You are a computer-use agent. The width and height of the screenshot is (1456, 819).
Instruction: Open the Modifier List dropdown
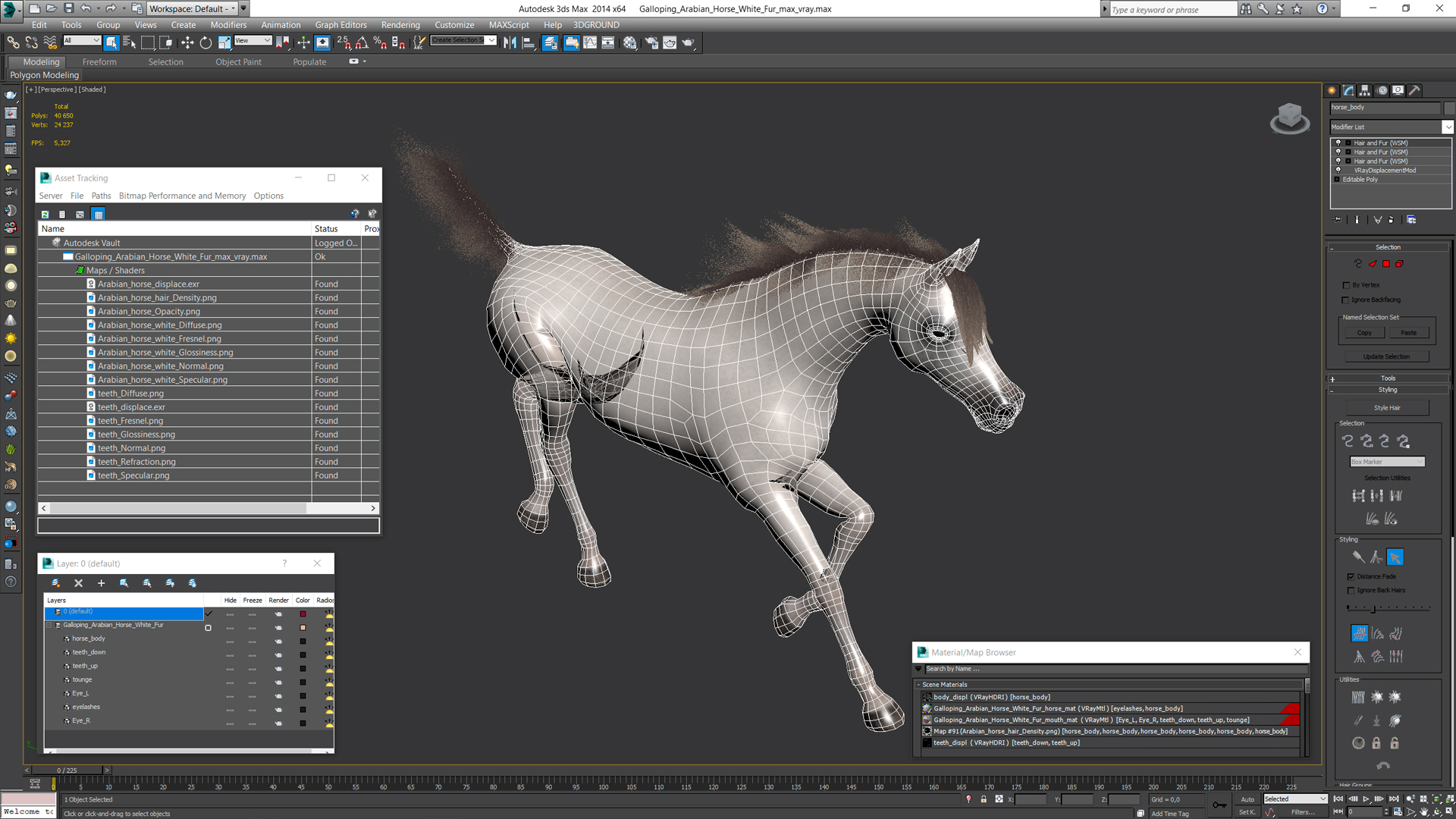click(1448, 127)
